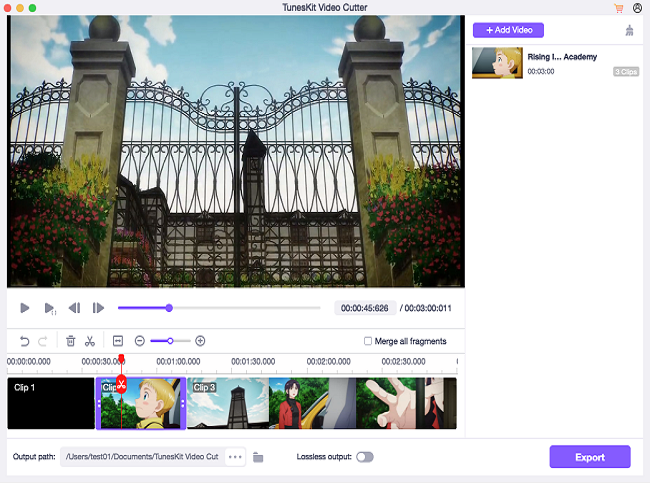Undo the last edit
Screen dimensions: 650x483
click(x=24, y=341)
